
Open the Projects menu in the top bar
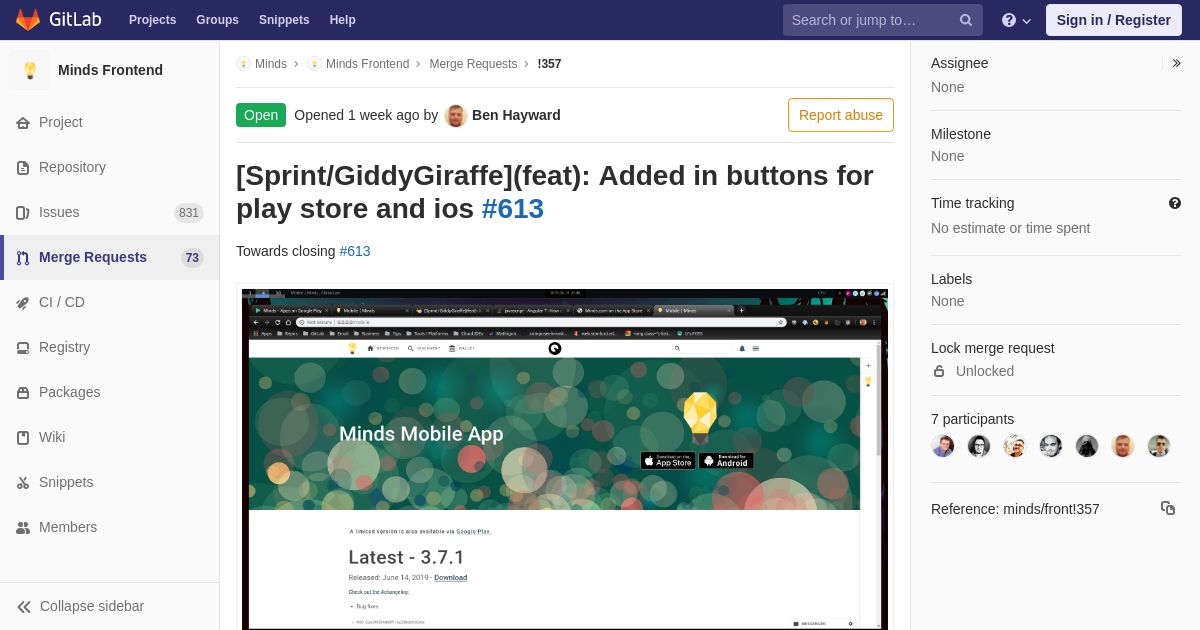152,20
